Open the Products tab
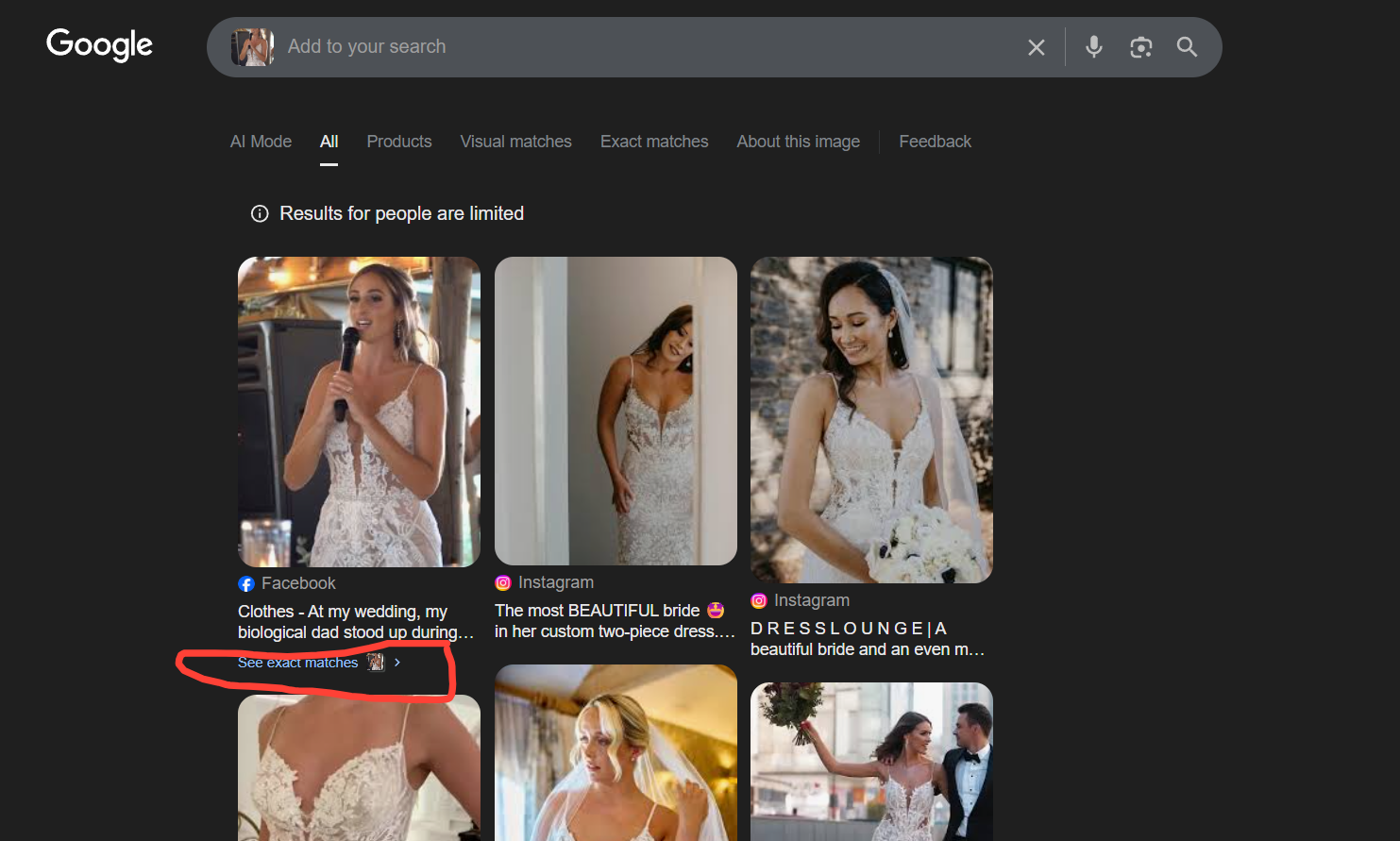Screen dimensions: 1400x841 click(x=398, y=142)
